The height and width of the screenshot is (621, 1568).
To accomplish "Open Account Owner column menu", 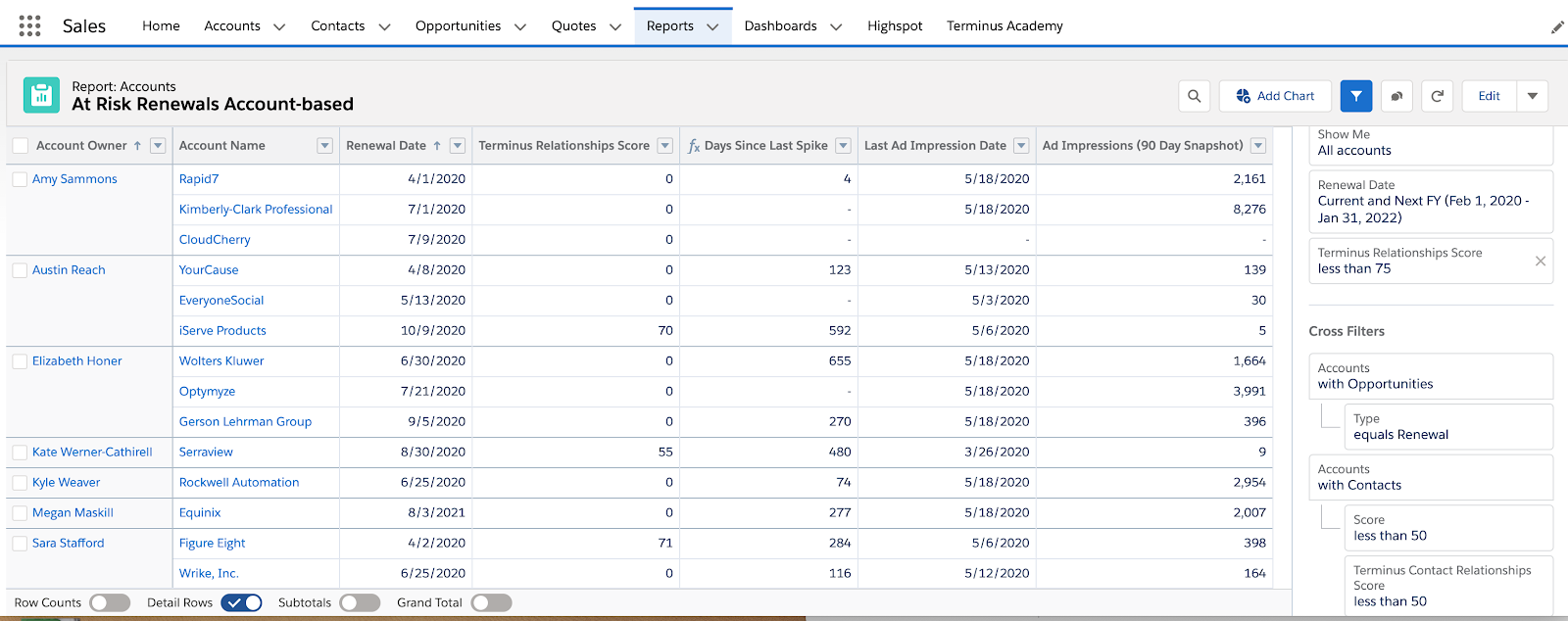I will click(158, 146).
